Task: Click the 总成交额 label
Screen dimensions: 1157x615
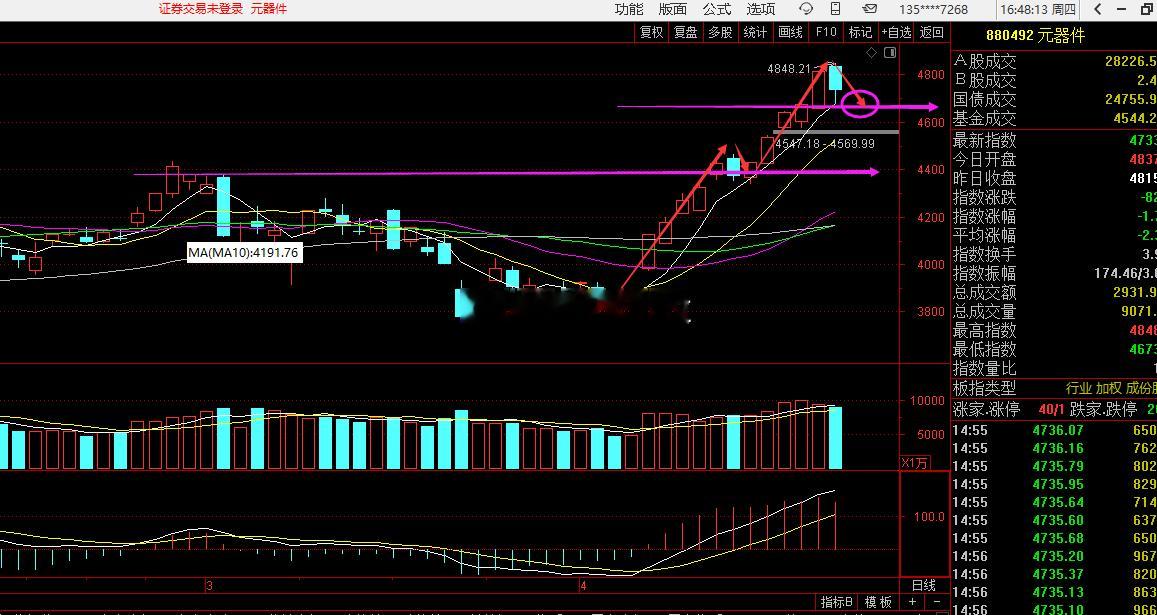Action: coord(984,292)
